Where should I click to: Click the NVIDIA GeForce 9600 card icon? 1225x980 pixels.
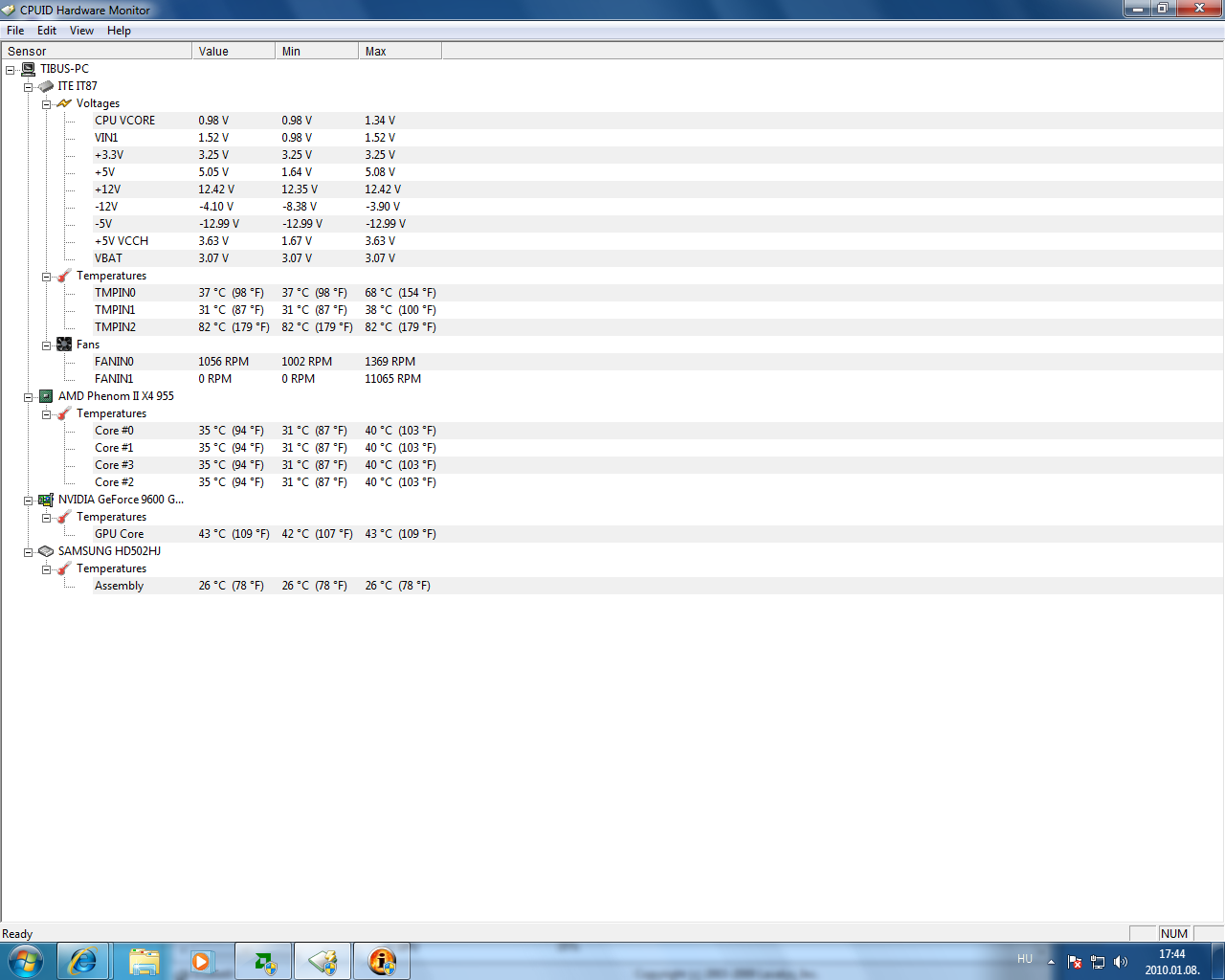[x=46, y=500]
